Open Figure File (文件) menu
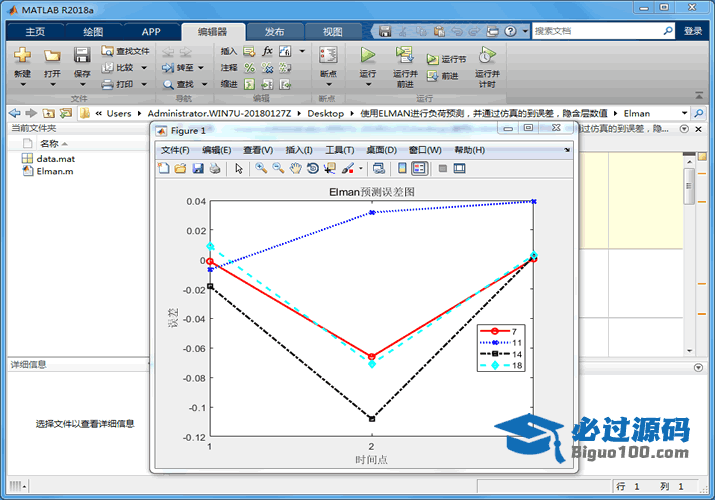715x500 pixels. click(175, 150)
